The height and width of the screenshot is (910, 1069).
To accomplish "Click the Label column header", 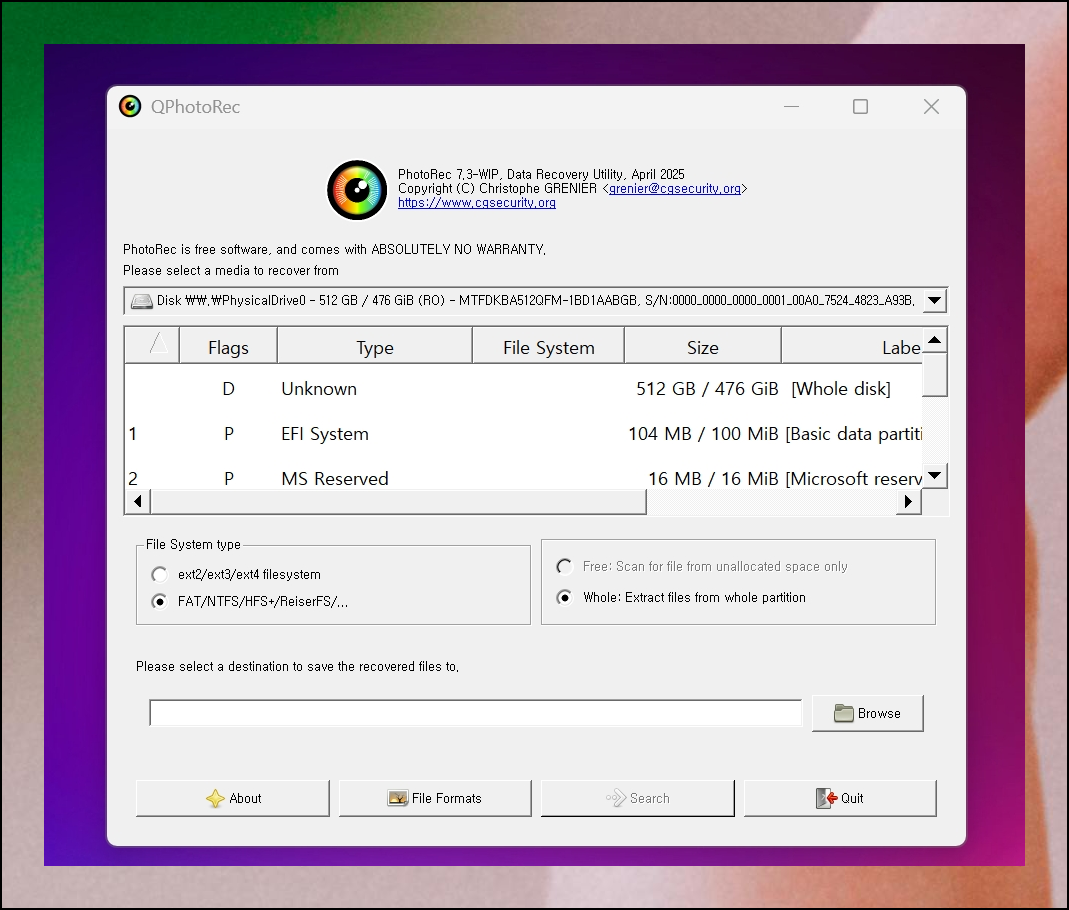I will (x=852, y=346).
